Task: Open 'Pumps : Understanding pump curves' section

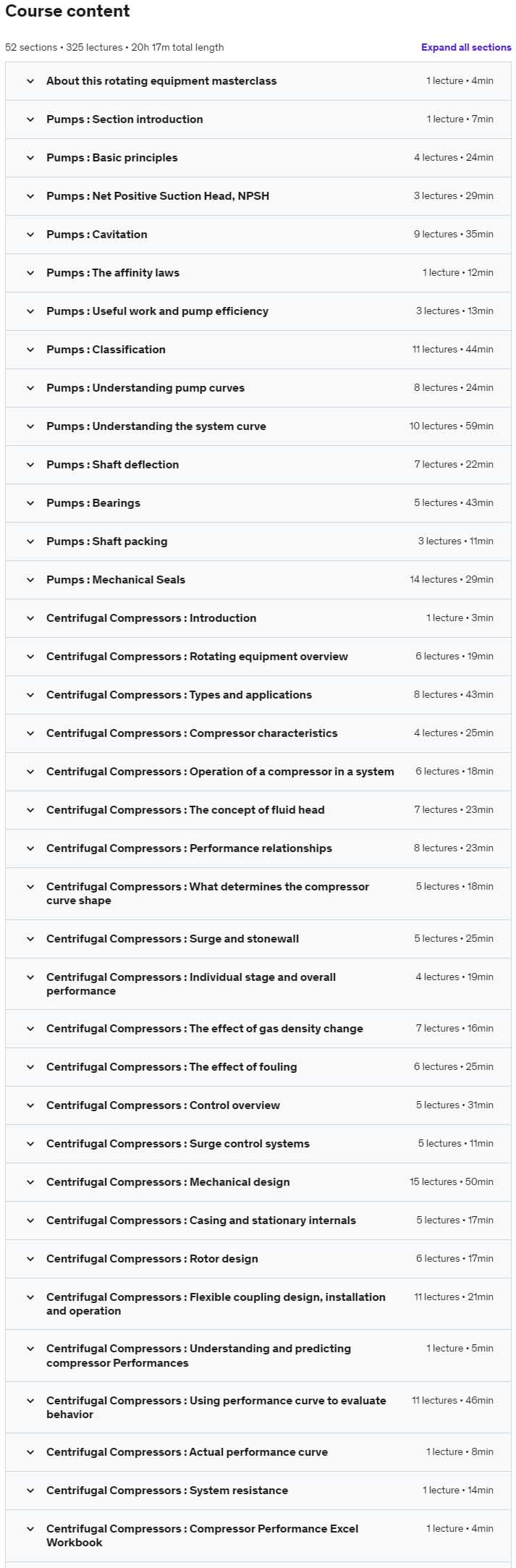Action: pyautogui.click(x=145, y=388)
